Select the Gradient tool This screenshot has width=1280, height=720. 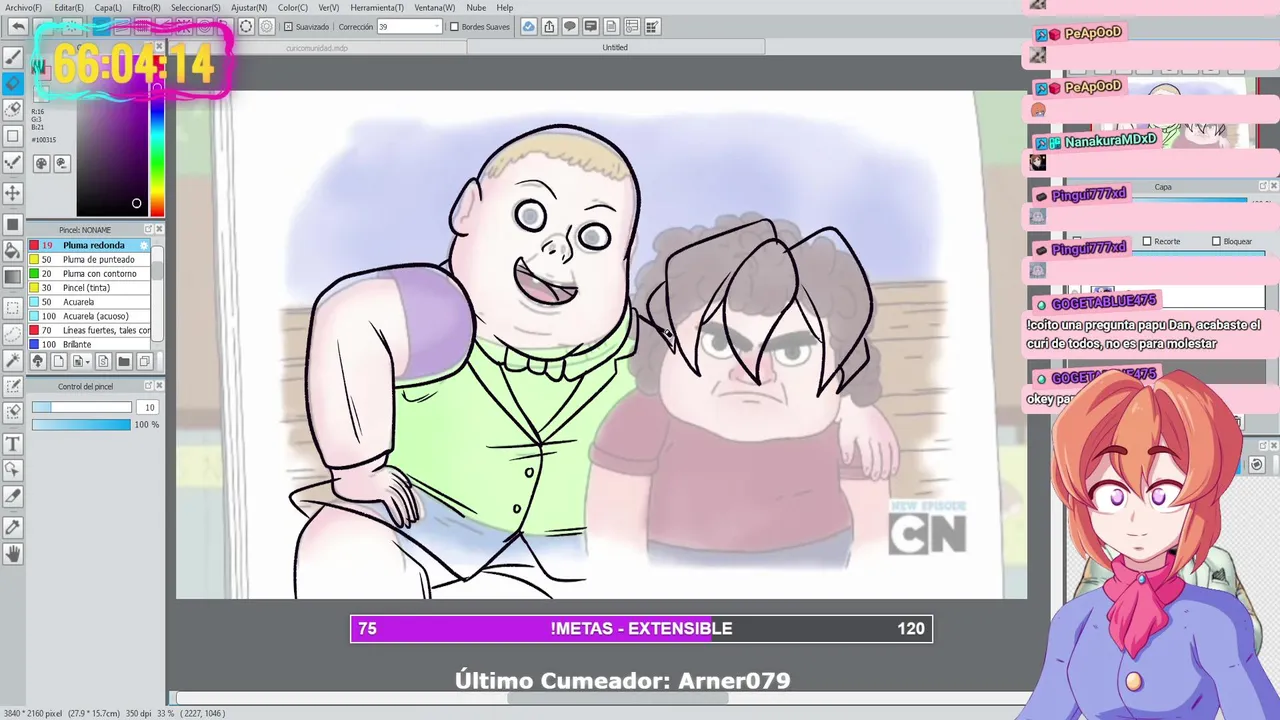click(13, 277)
